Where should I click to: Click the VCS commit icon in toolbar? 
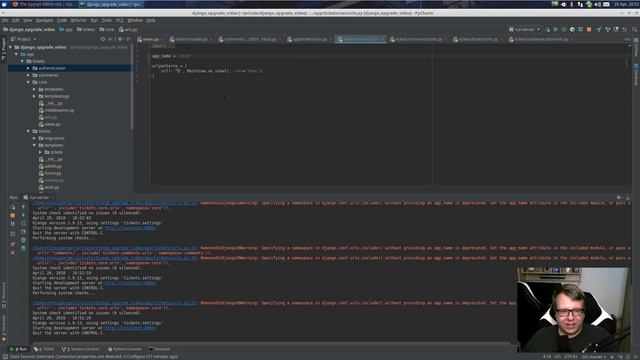[x=607, y=29]
